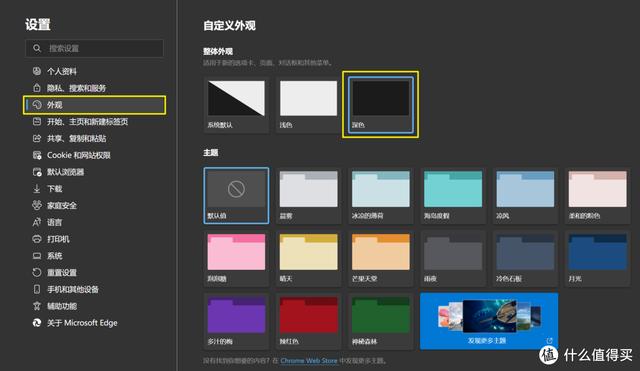Pick the dark red theme swatch
This screenshot has width=640, height=371.
point(309,321)
